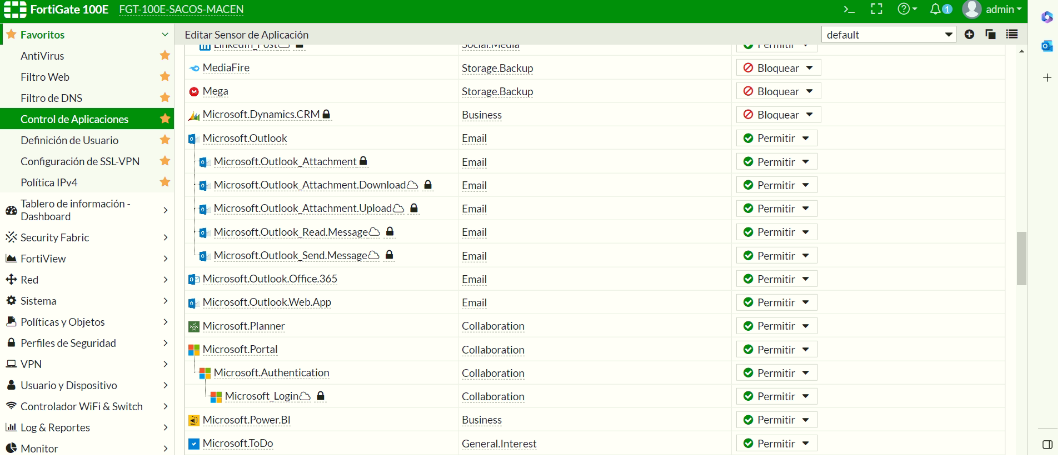Toggle the star next to Política IPv4
1058x455 pixels.
coord(165,183)
